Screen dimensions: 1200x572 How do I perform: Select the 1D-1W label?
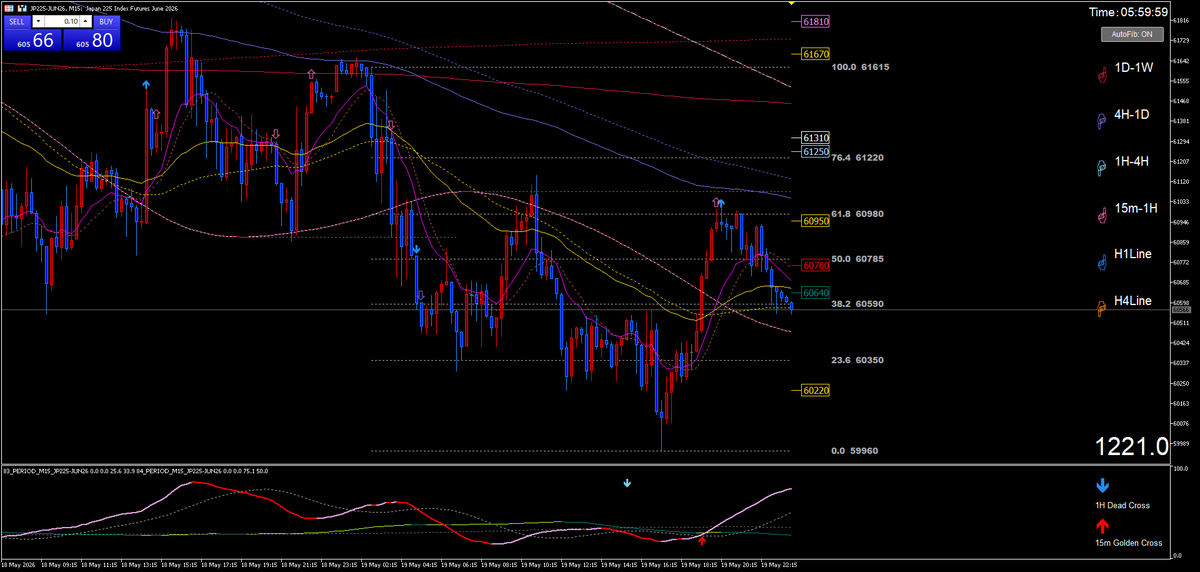(x=1134, y=68)
